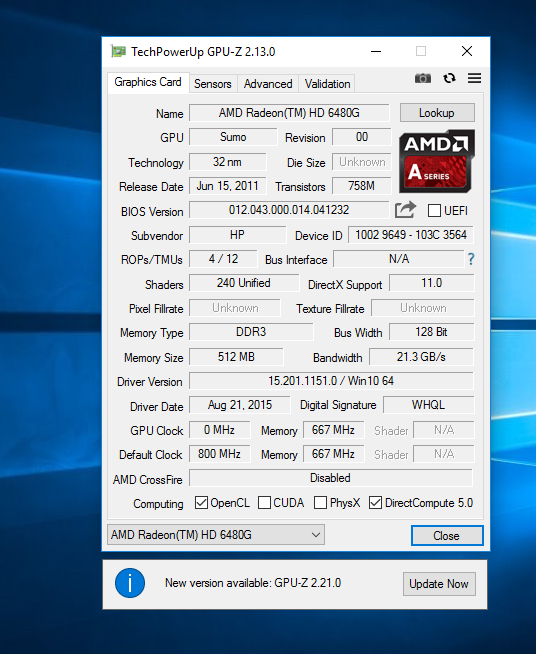The width and height of the screenshot is (536, 654).
Task: Open the AMD Radeon HD 6480G GPU dropdown
Action: [x=216, y=535]
